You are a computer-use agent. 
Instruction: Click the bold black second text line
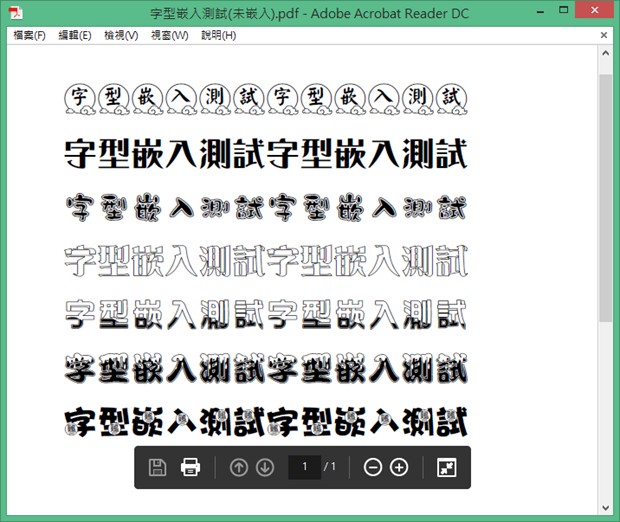click(266, 153)
